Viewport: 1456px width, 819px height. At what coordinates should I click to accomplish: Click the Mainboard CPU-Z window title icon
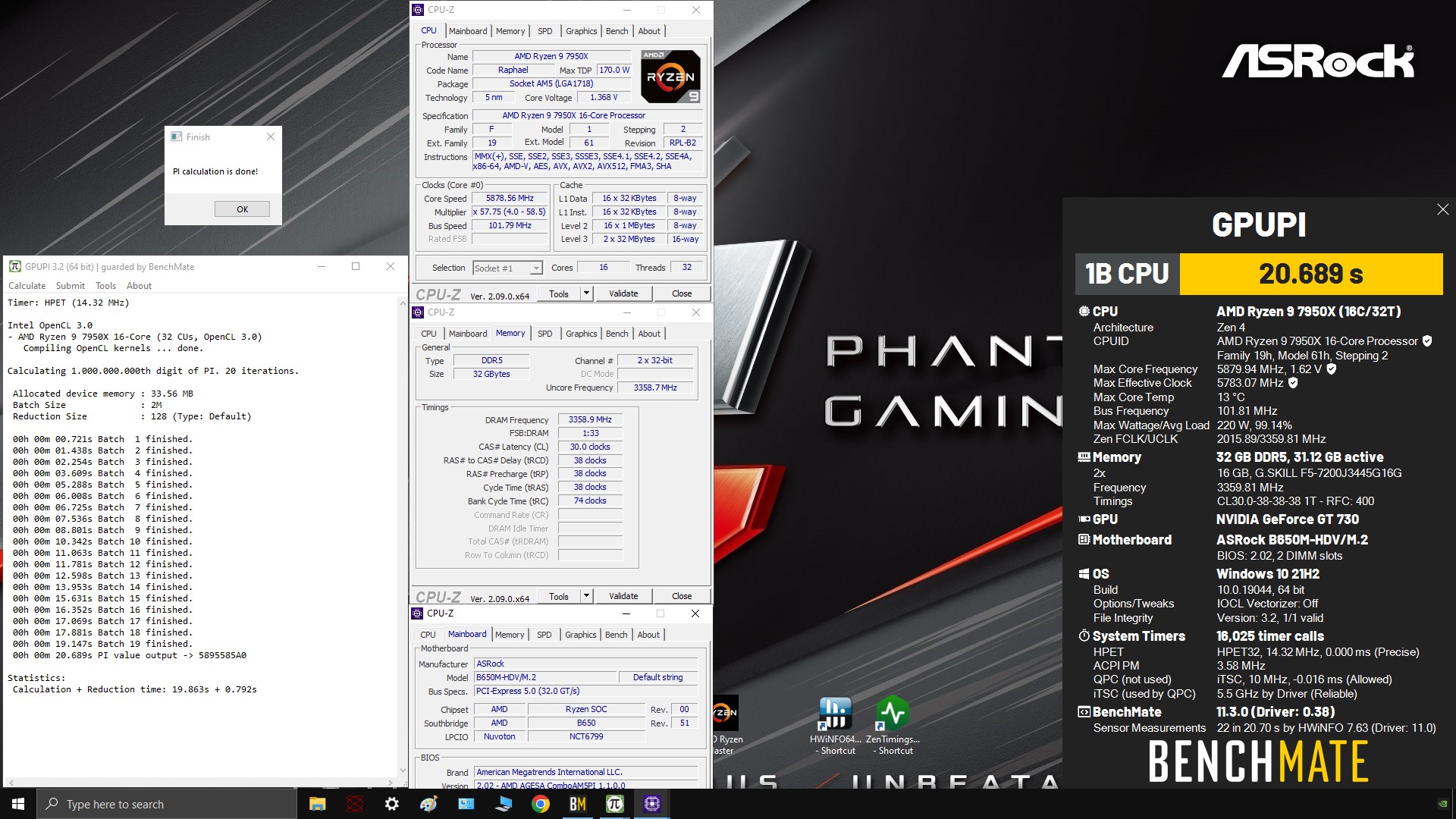[x=417, y=613]
